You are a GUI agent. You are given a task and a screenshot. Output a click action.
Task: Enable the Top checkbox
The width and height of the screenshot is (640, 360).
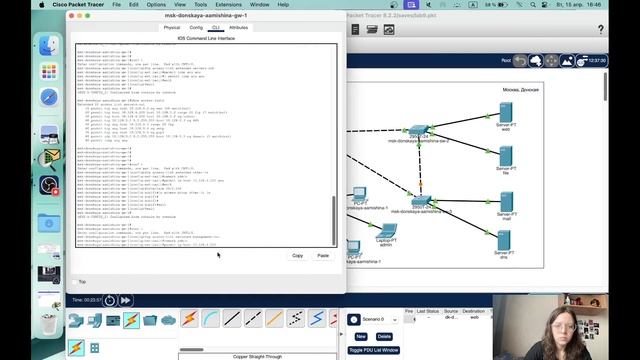pyautogui.click(x=74, y=282)
